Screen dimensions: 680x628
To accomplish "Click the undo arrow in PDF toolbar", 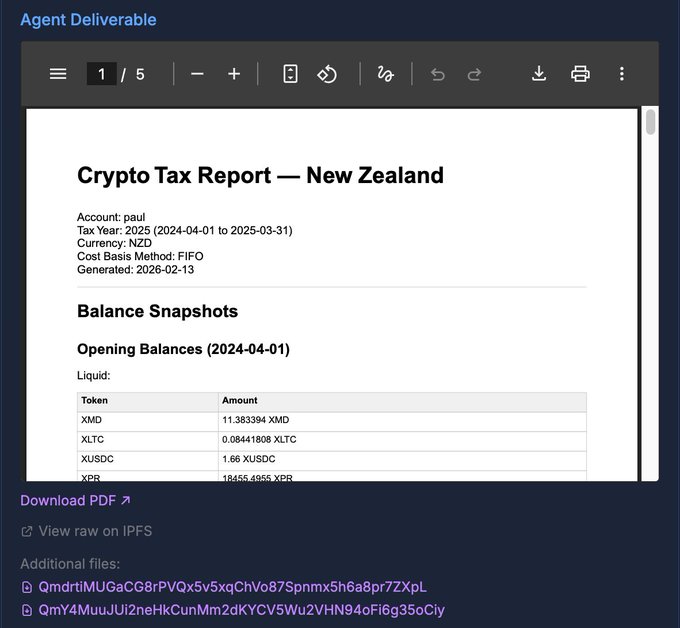I will coord(437,74).
